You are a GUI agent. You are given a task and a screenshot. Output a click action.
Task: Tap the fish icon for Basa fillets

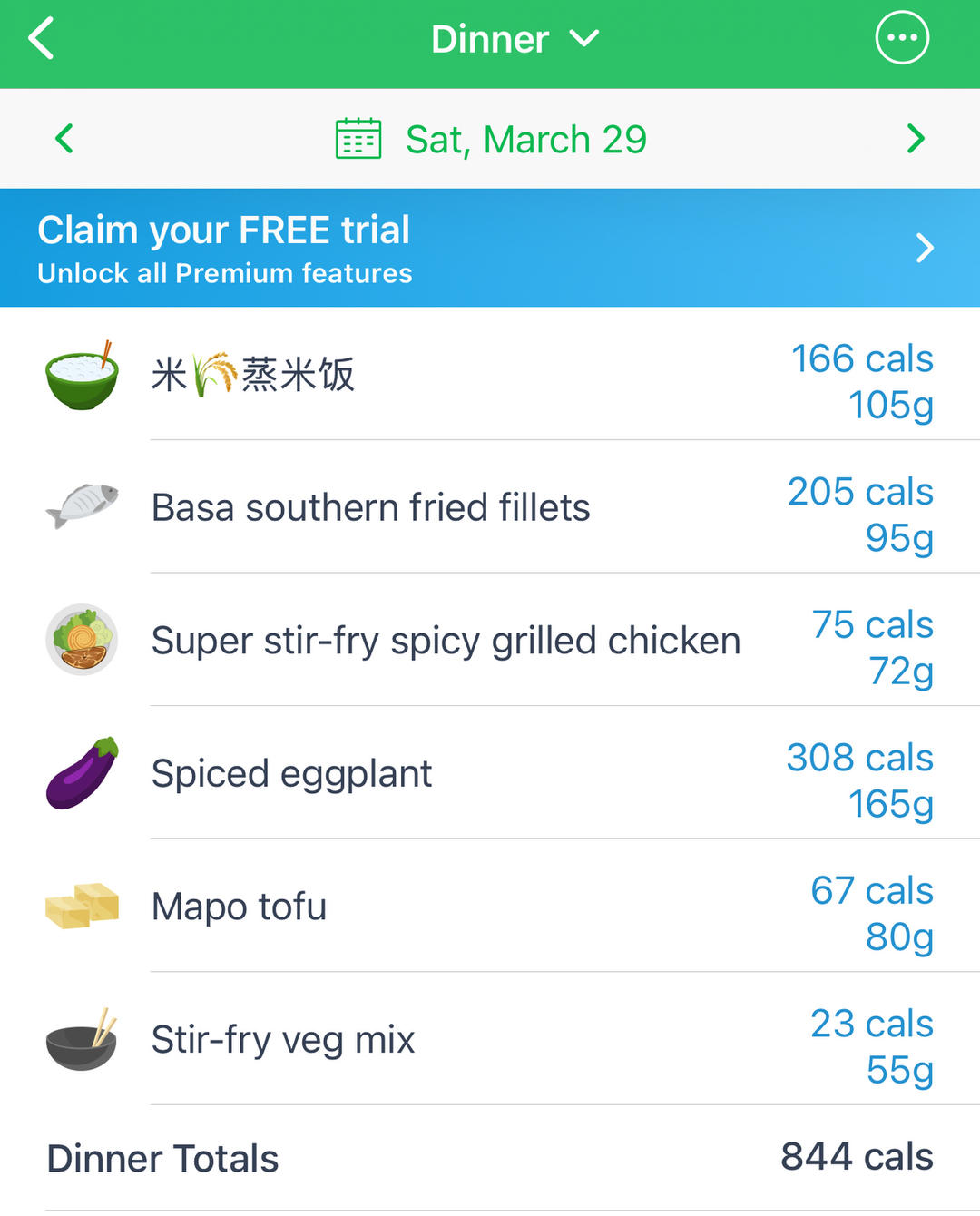pos(82,505)
